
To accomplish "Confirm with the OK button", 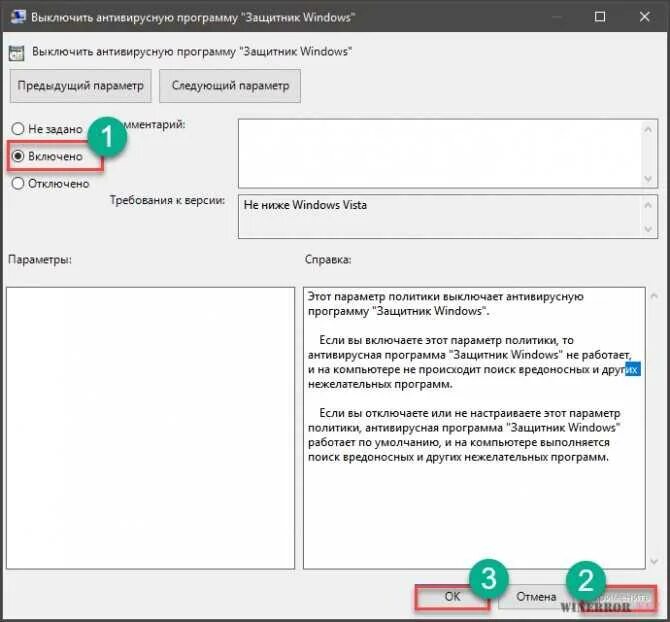I will 452,596.
